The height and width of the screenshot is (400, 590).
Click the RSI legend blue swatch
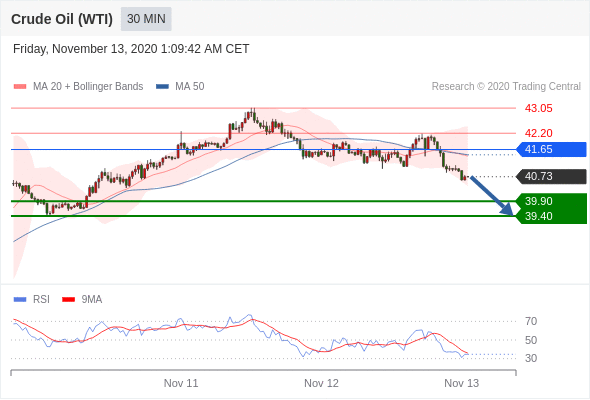tap(20, 300)
